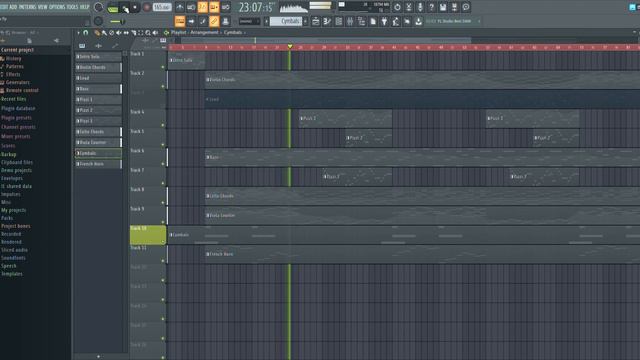Open the VIEW menu
The height and width of the screenshot is (360, 640).
pyautogui.click(x=43, y=7)
